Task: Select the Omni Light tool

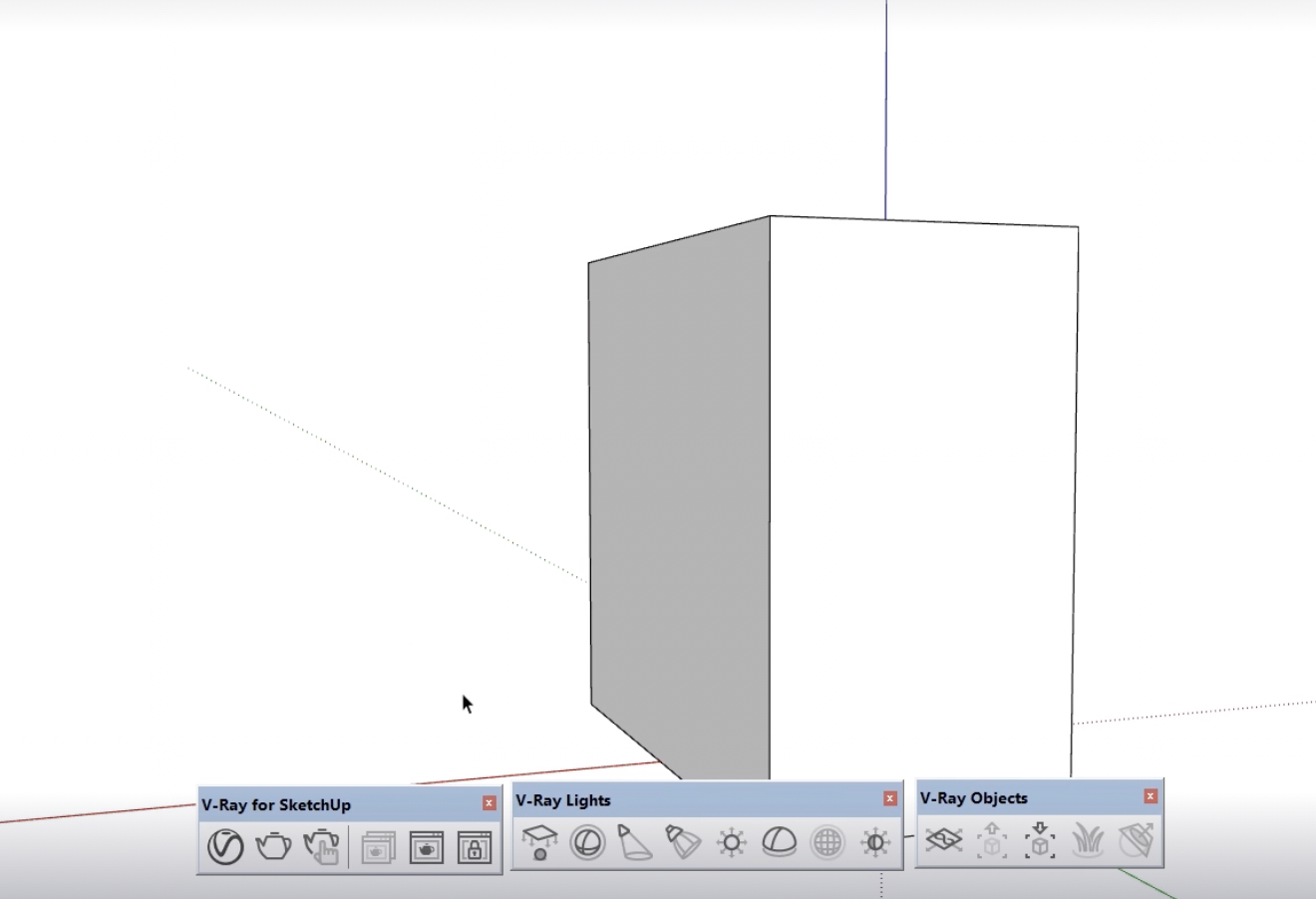Action: [731, 842]
